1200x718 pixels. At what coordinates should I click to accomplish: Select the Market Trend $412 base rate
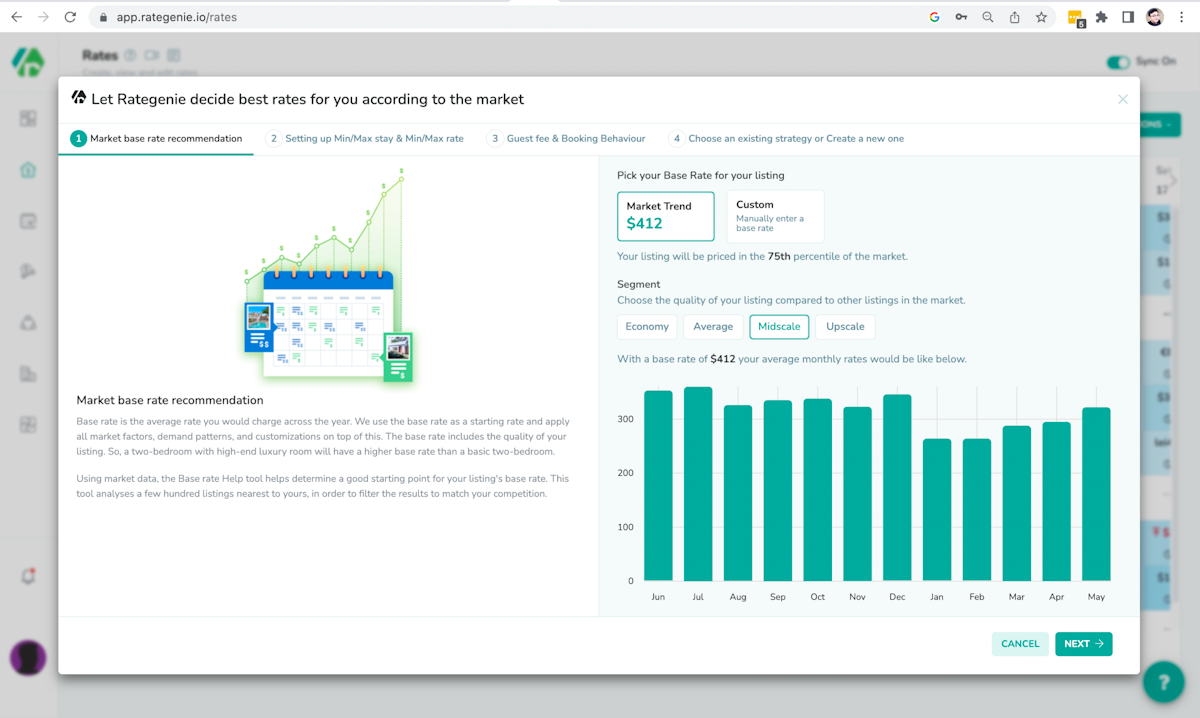(666, 216)
